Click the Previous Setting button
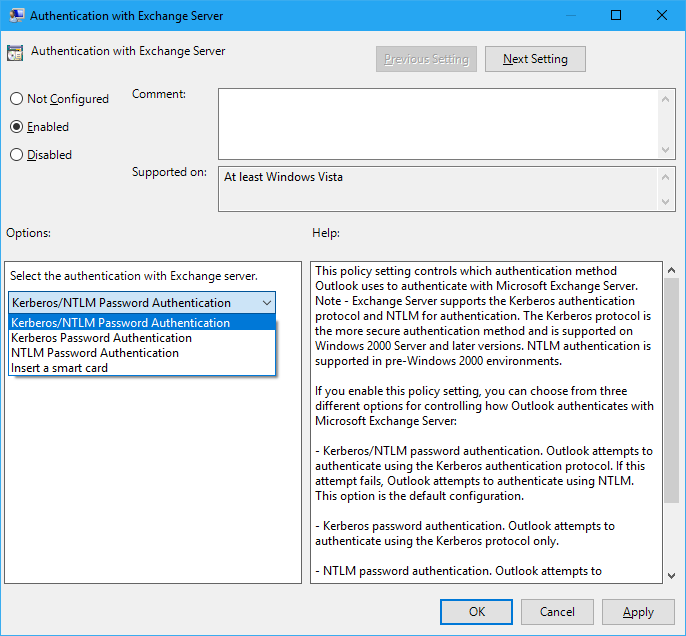This screenshot has width=686, height=636. point(426,59)
